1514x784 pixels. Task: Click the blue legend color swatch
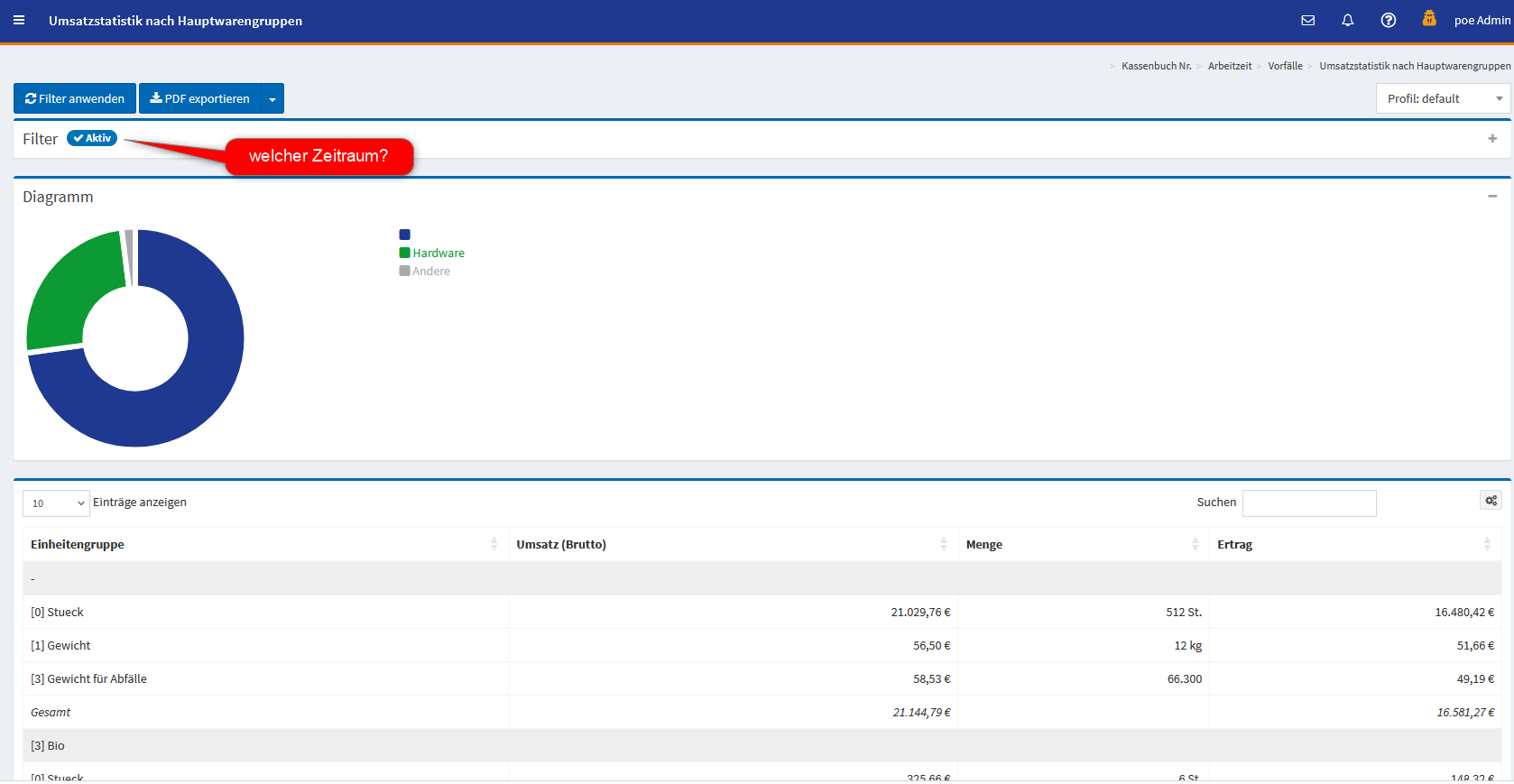(x=404, y=235)
